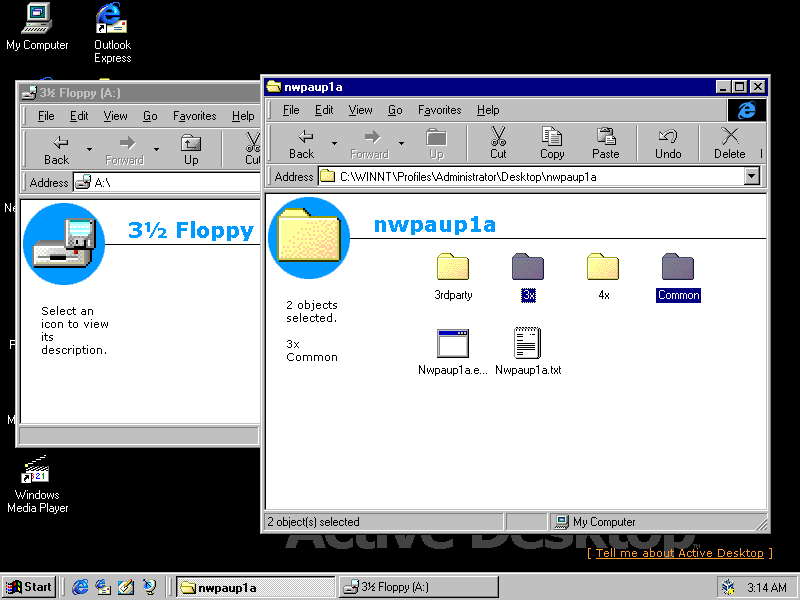Open the Favorites menu in Floppy window
800x600 pixels.
tap(194, 116)
